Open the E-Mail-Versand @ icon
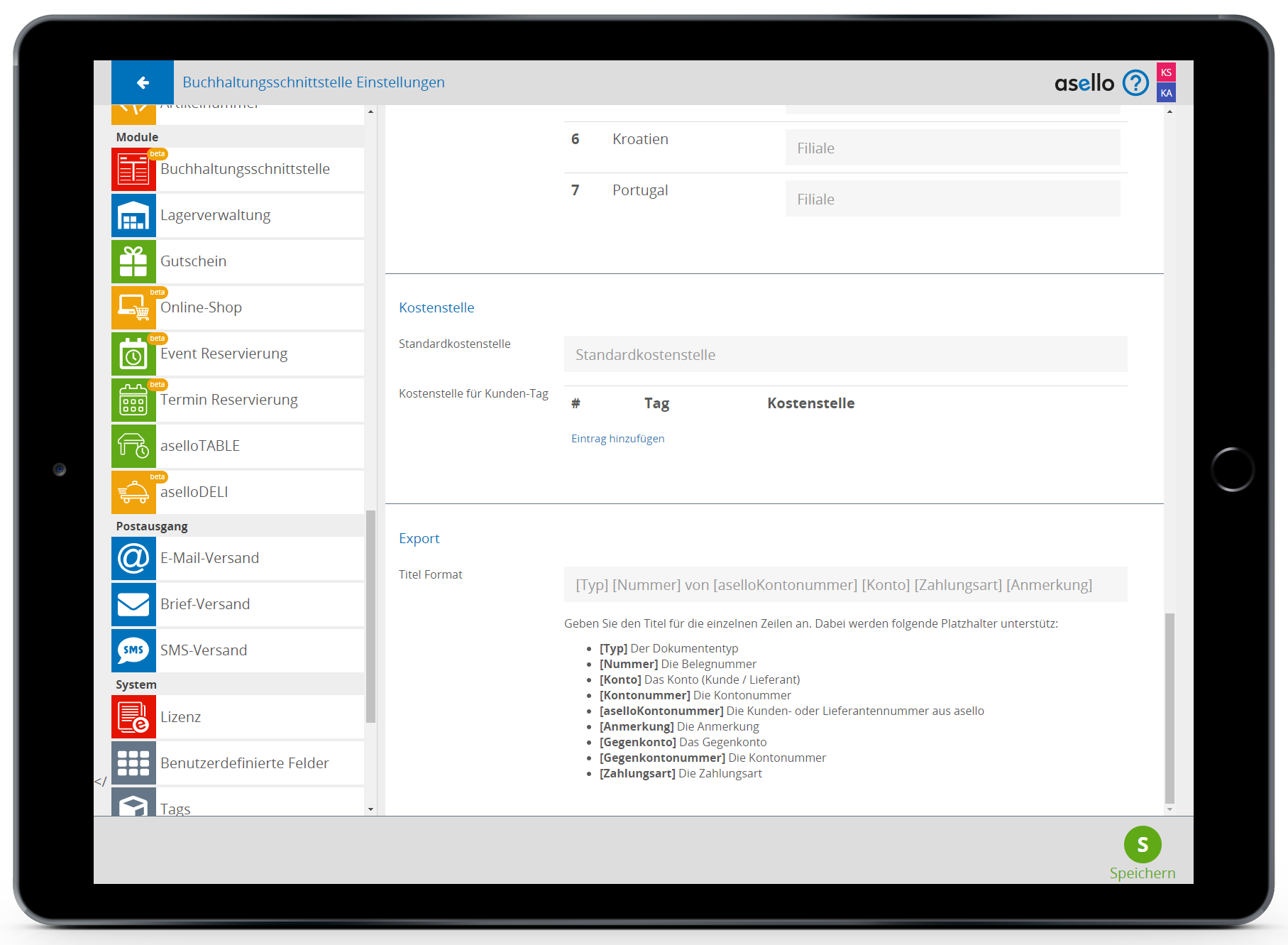 pos(133,559)
